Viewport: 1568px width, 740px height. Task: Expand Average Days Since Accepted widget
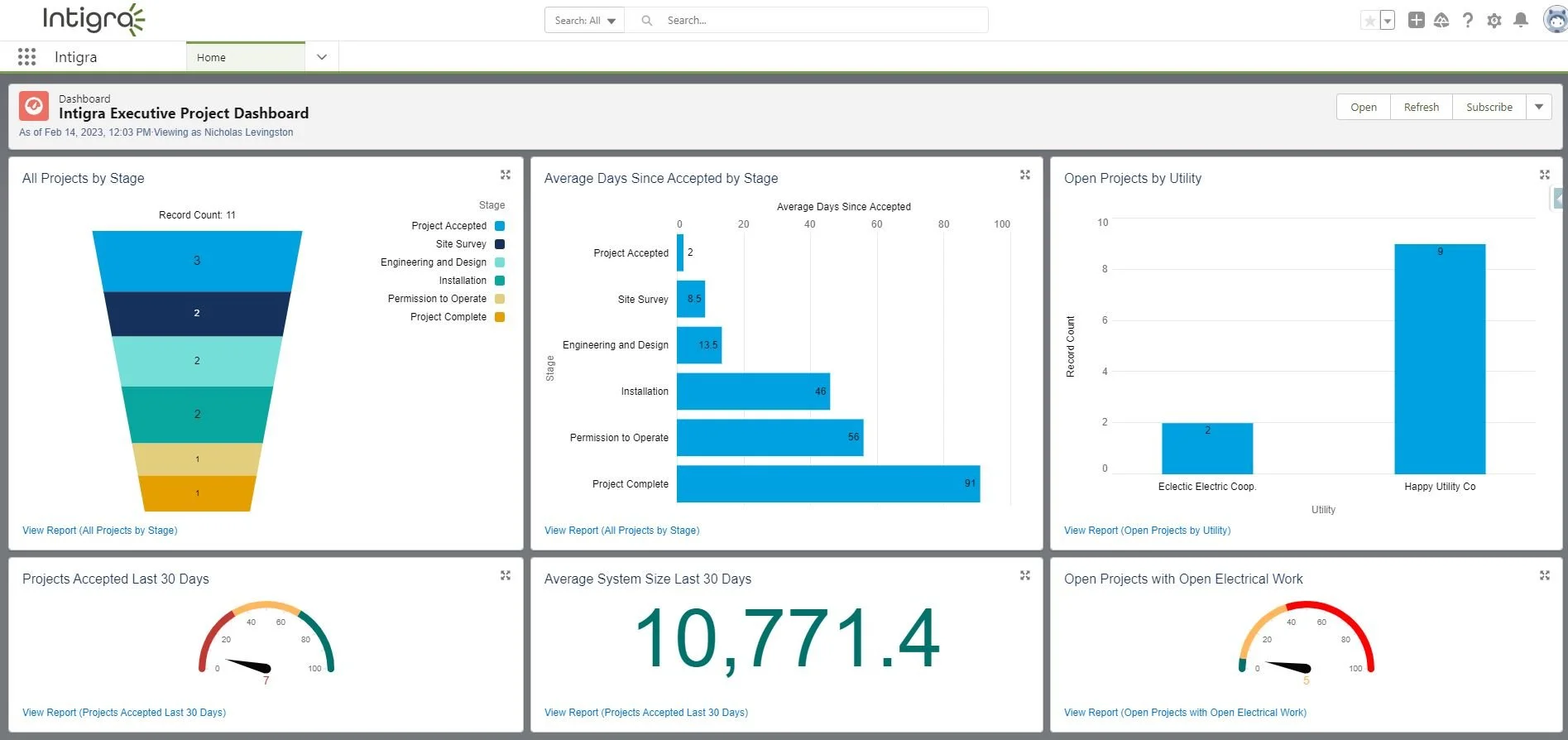click(1025, 175)
